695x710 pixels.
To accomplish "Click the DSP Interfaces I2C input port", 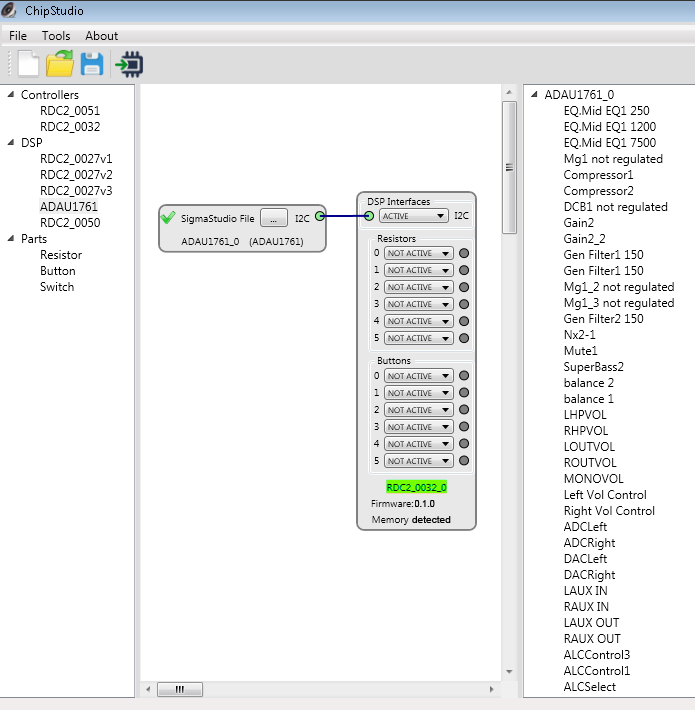I will 369,215.
